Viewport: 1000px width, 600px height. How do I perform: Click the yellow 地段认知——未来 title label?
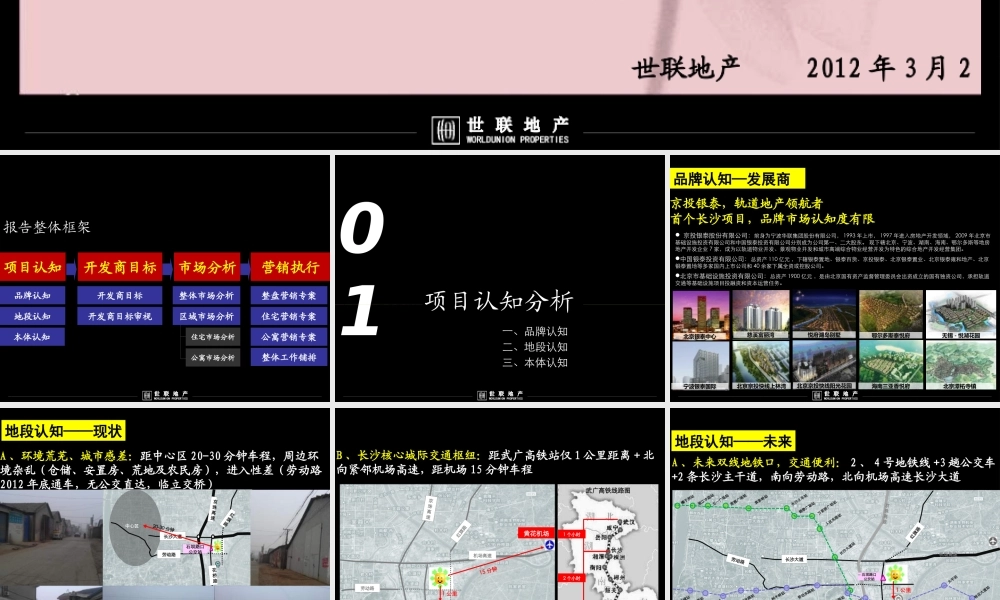point(733,441)
